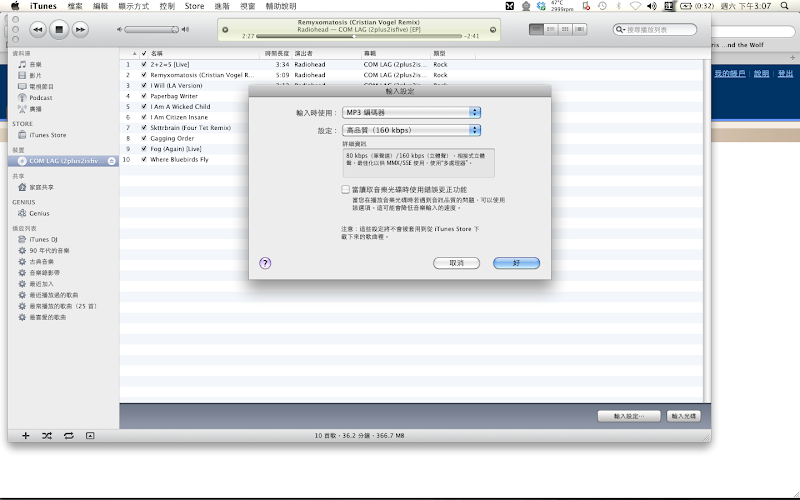Click the playback progress bar in display
The height and width of the screenshot is (500, 800).
point(359,36)
